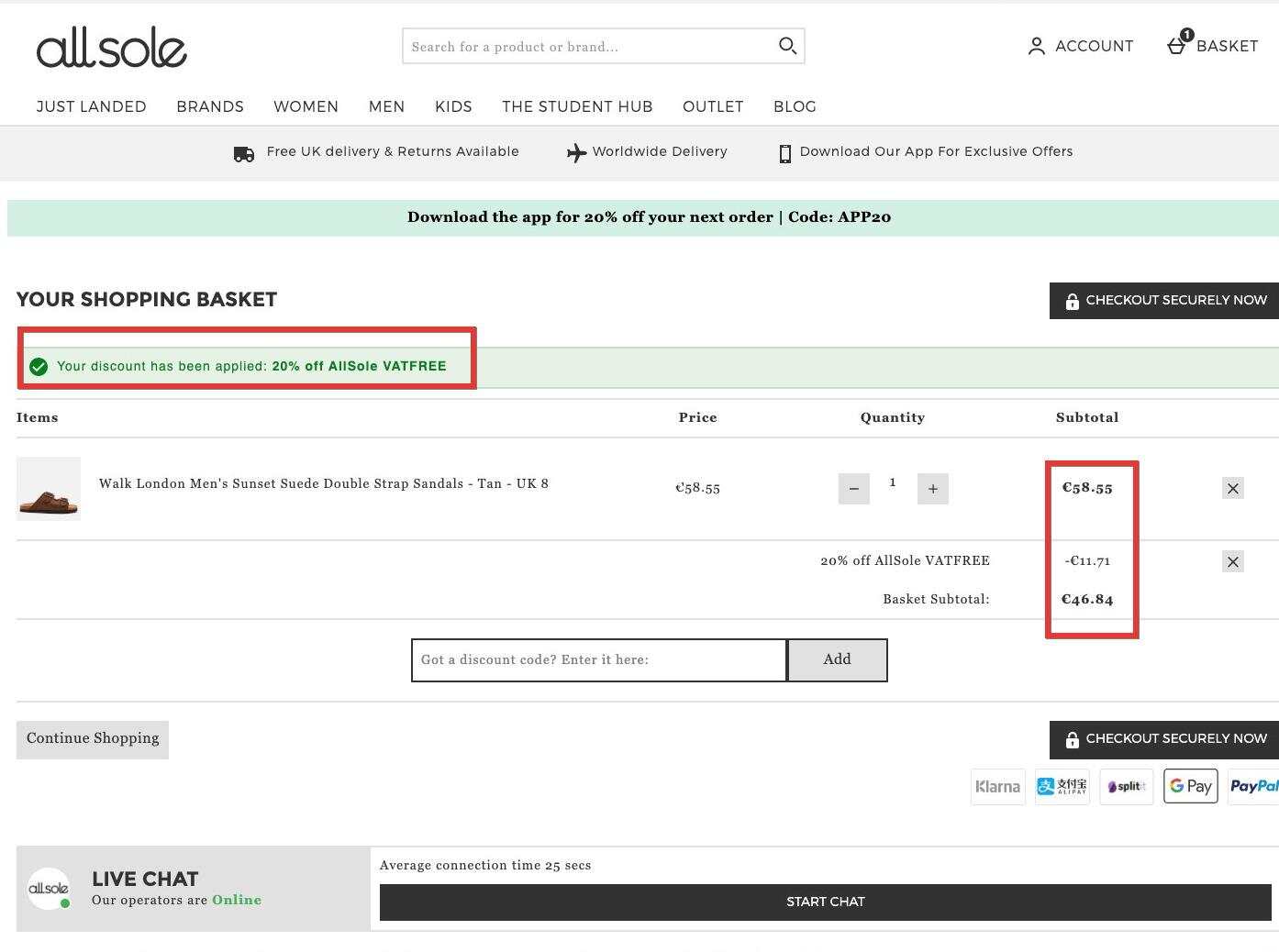Increase sandals quantity with plus button

point(933,489)
